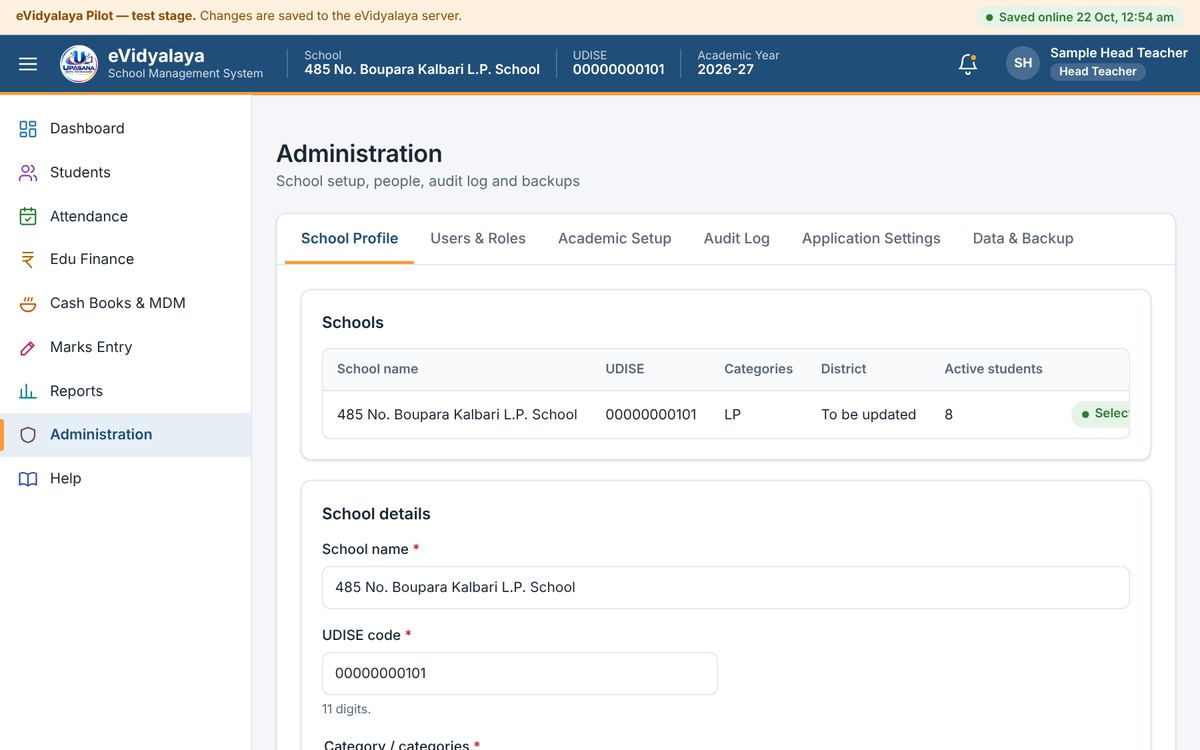This screenshot has width=1200, height=750.
Task: Click the Active students column header
Action: (x=993, y=369)
